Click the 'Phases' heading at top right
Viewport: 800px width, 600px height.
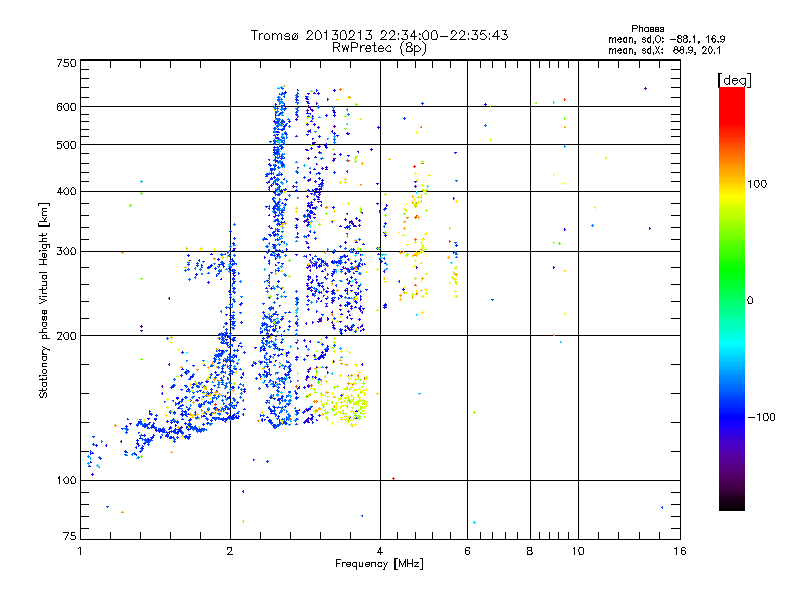pyautogui.click(x=647, y=29)
